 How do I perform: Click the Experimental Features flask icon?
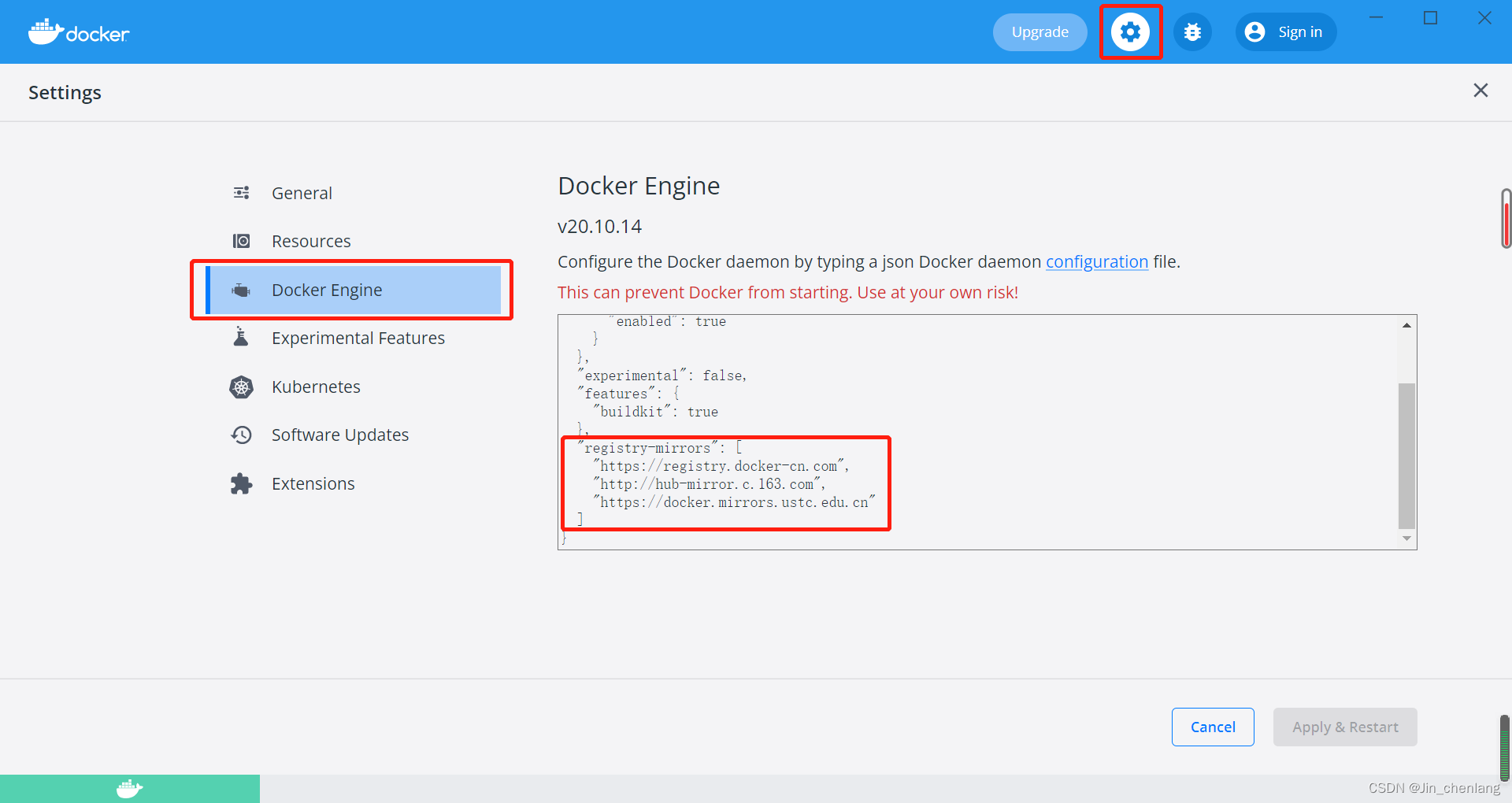(241, 338)
